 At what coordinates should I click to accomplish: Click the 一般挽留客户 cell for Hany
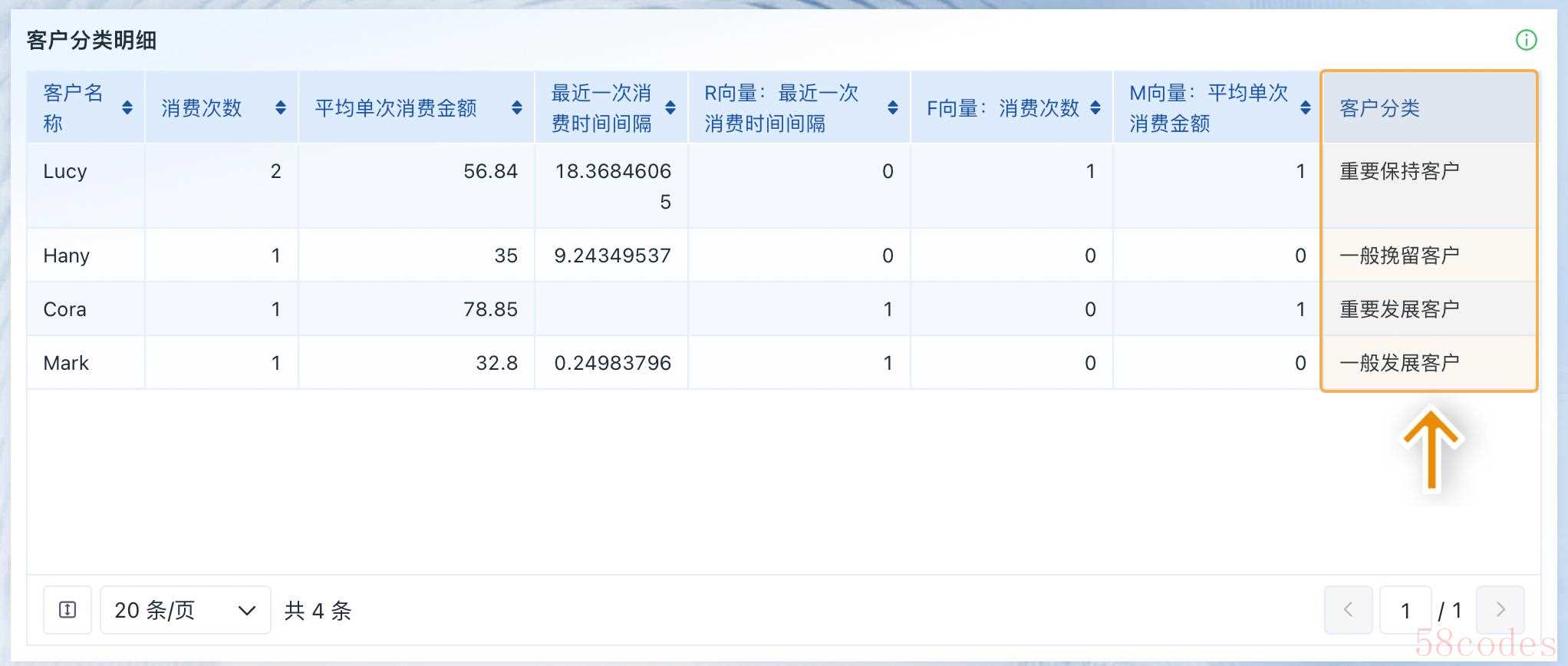(x=1399, y=256)
